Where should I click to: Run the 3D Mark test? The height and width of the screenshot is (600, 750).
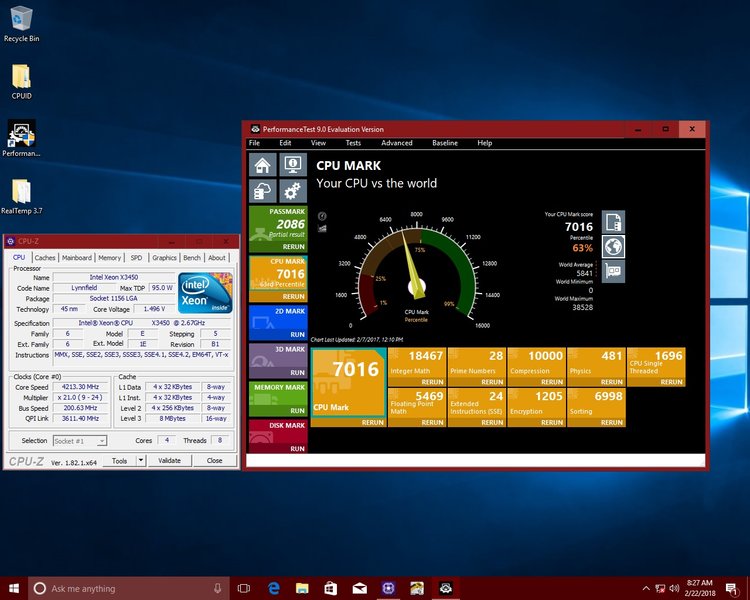coord(297,372)
